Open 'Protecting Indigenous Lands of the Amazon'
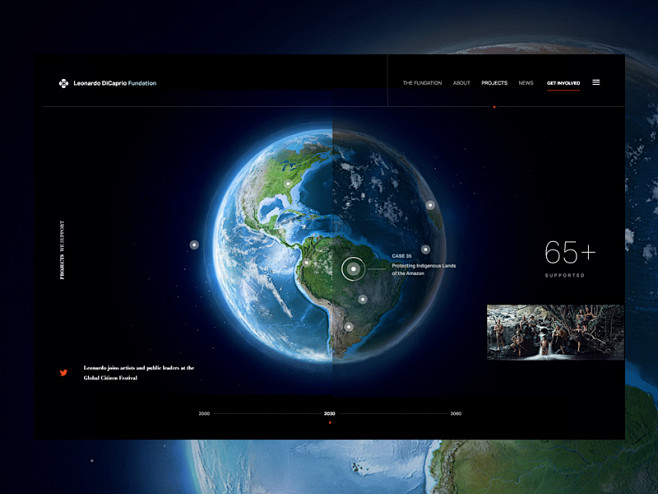Viewport: 658px width, 494px height. (x=423, y=269)
